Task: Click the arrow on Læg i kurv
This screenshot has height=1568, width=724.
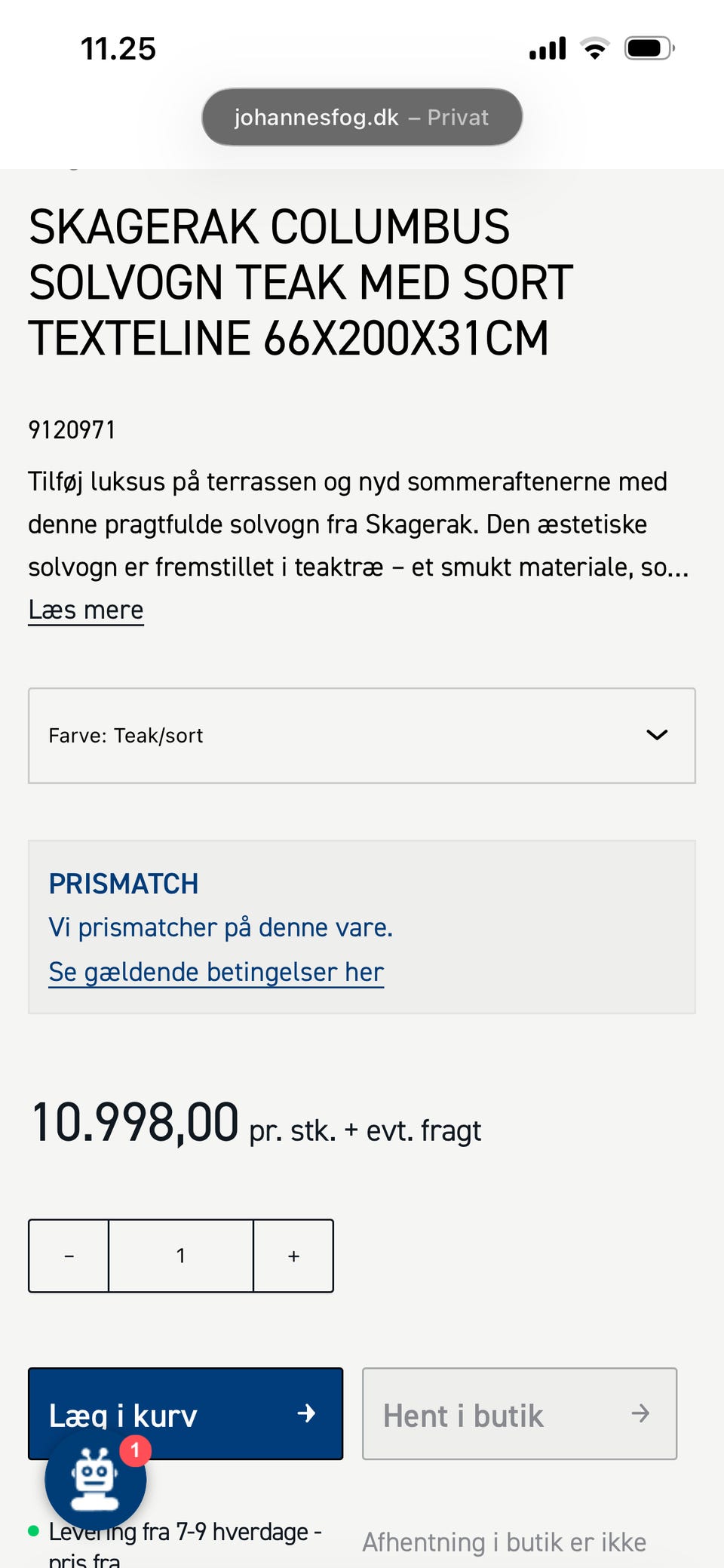Action: point(306,1413)
